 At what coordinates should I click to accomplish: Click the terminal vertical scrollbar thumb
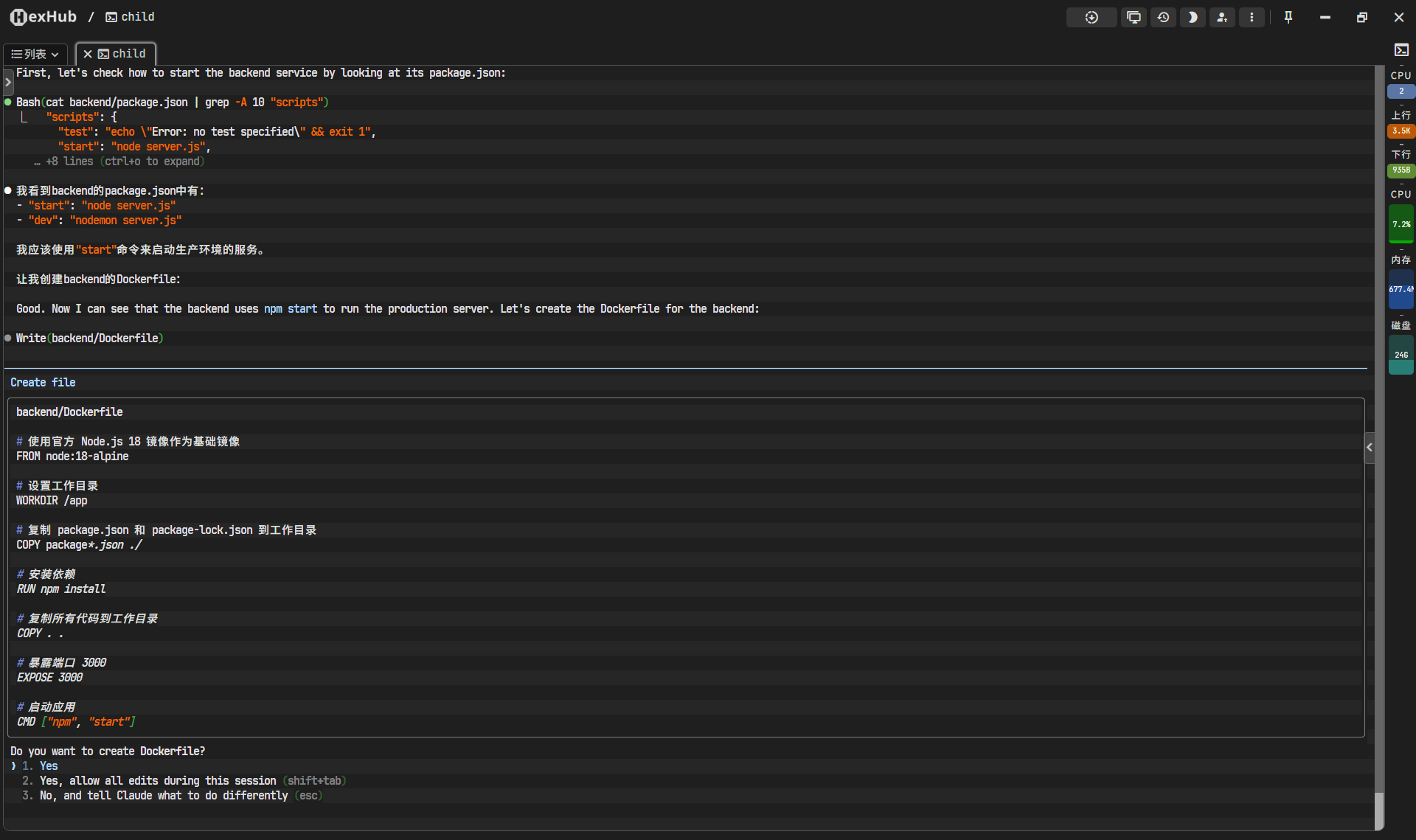[1379, 810]
